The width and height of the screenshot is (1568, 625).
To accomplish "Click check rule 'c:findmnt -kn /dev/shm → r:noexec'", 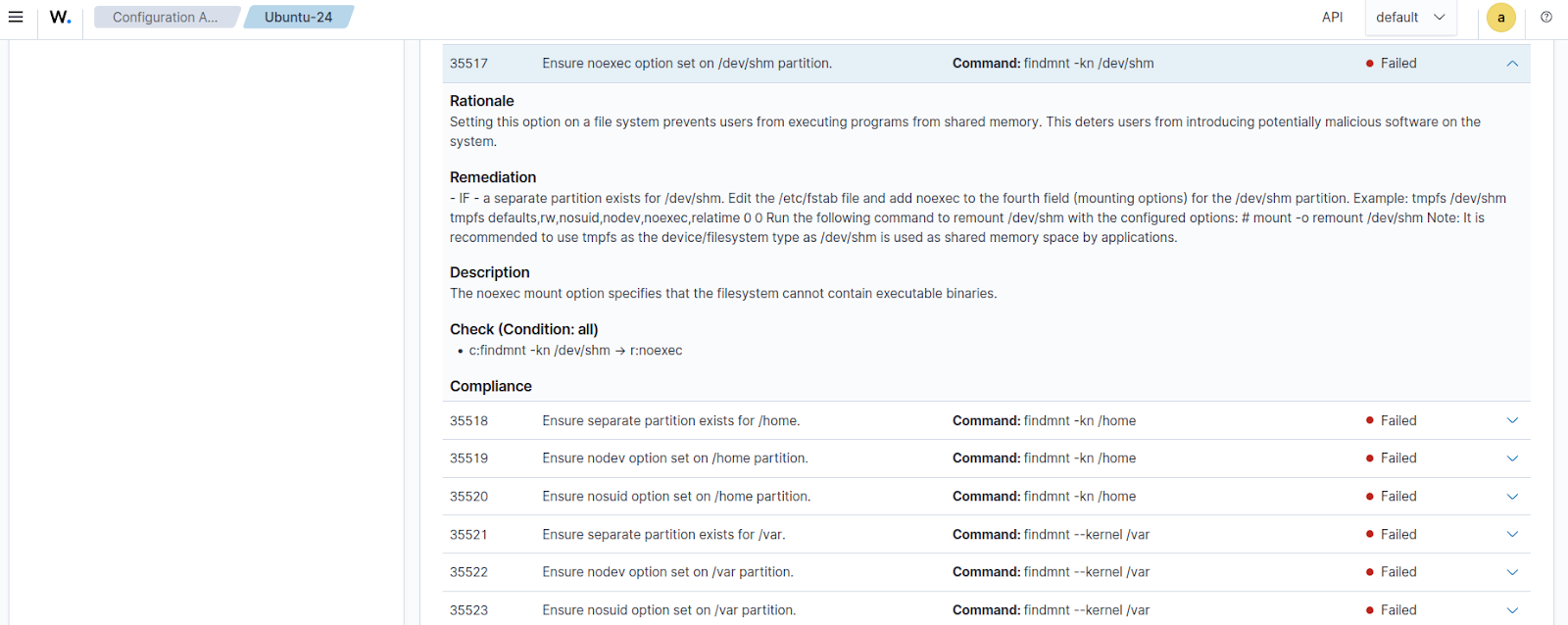I will (575, 351).
